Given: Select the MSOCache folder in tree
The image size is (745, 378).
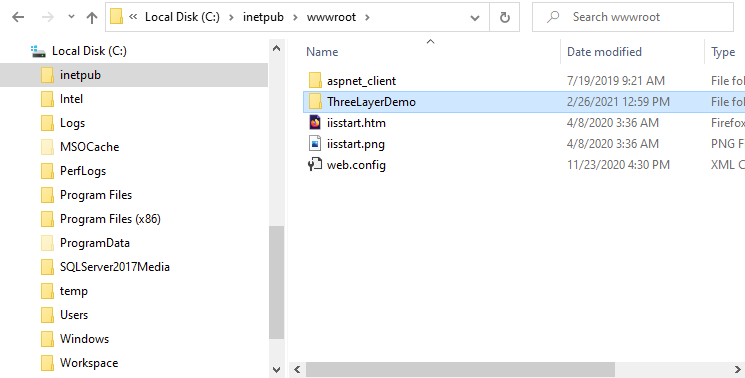Looking at the screenshot, I should 89,147.
